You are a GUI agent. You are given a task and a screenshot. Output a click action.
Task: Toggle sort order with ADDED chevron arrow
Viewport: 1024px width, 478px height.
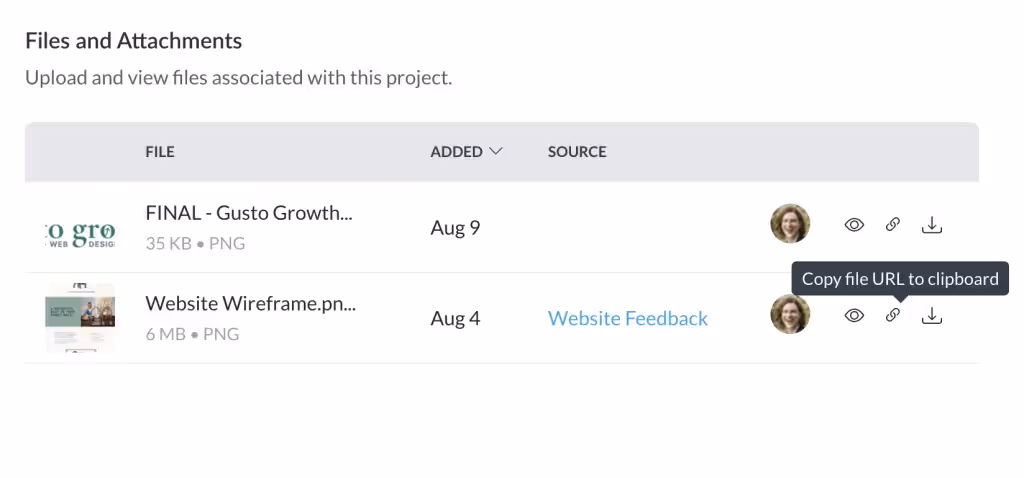coord(495,152)
